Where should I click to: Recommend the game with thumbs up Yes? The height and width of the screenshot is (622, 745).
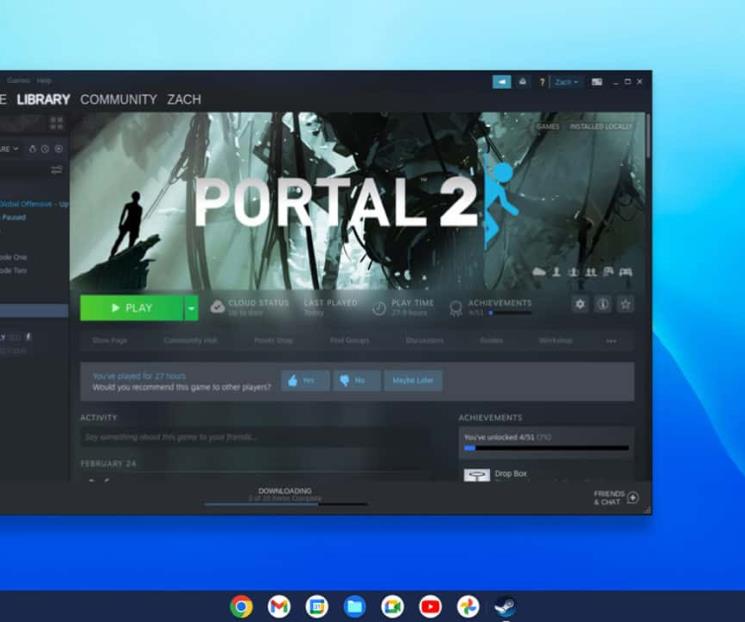pyautogui.click(x=305, y=380)
